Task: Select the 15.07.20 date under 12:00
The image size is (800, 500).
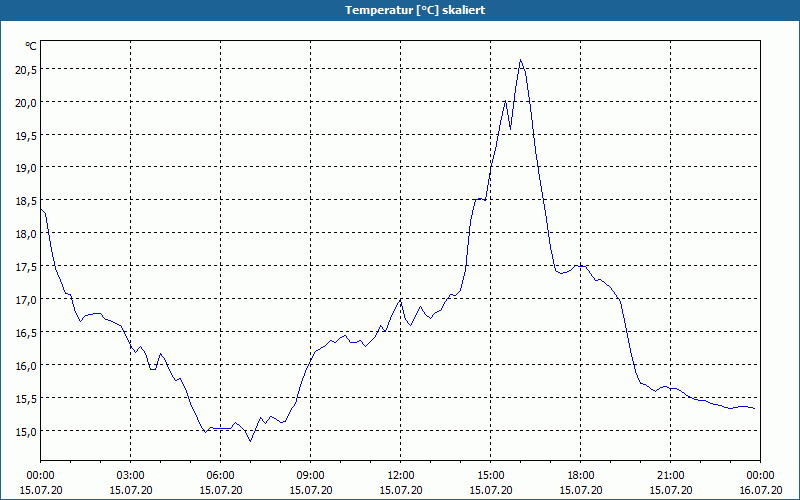Action: tap(401, 490)
